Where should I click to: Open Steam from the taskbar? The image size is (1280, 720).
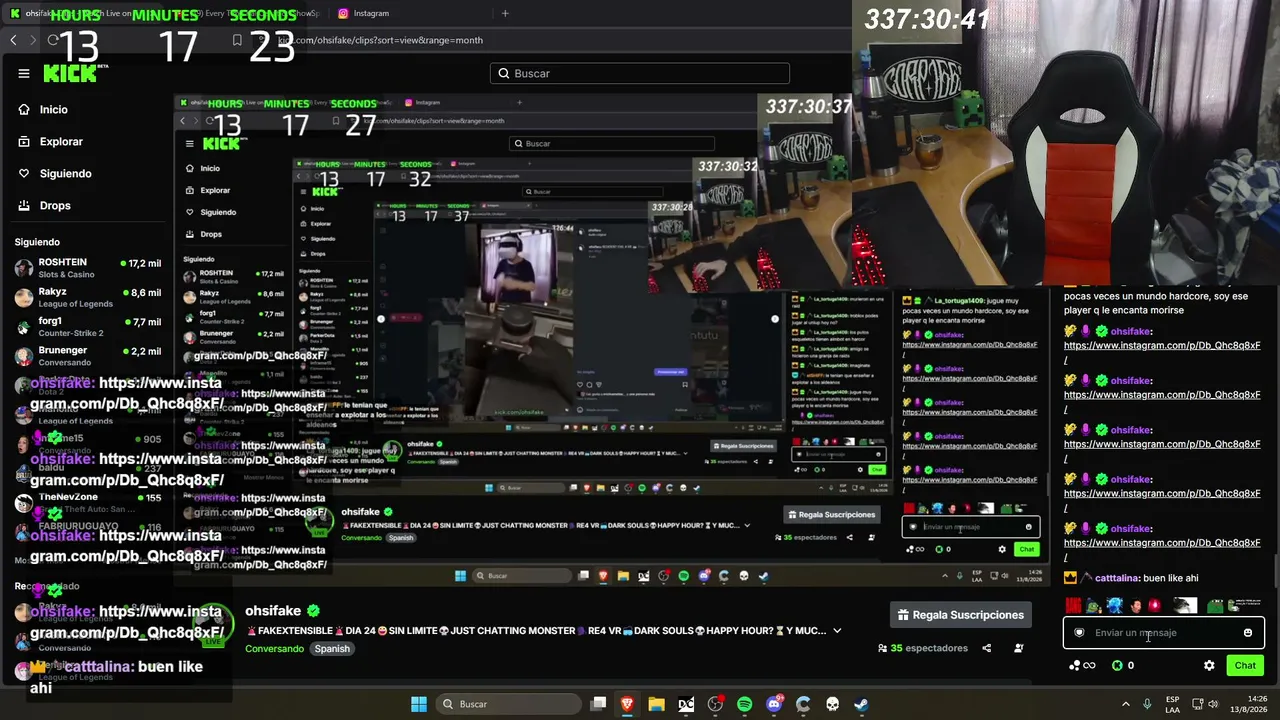(x=861, y=704)
